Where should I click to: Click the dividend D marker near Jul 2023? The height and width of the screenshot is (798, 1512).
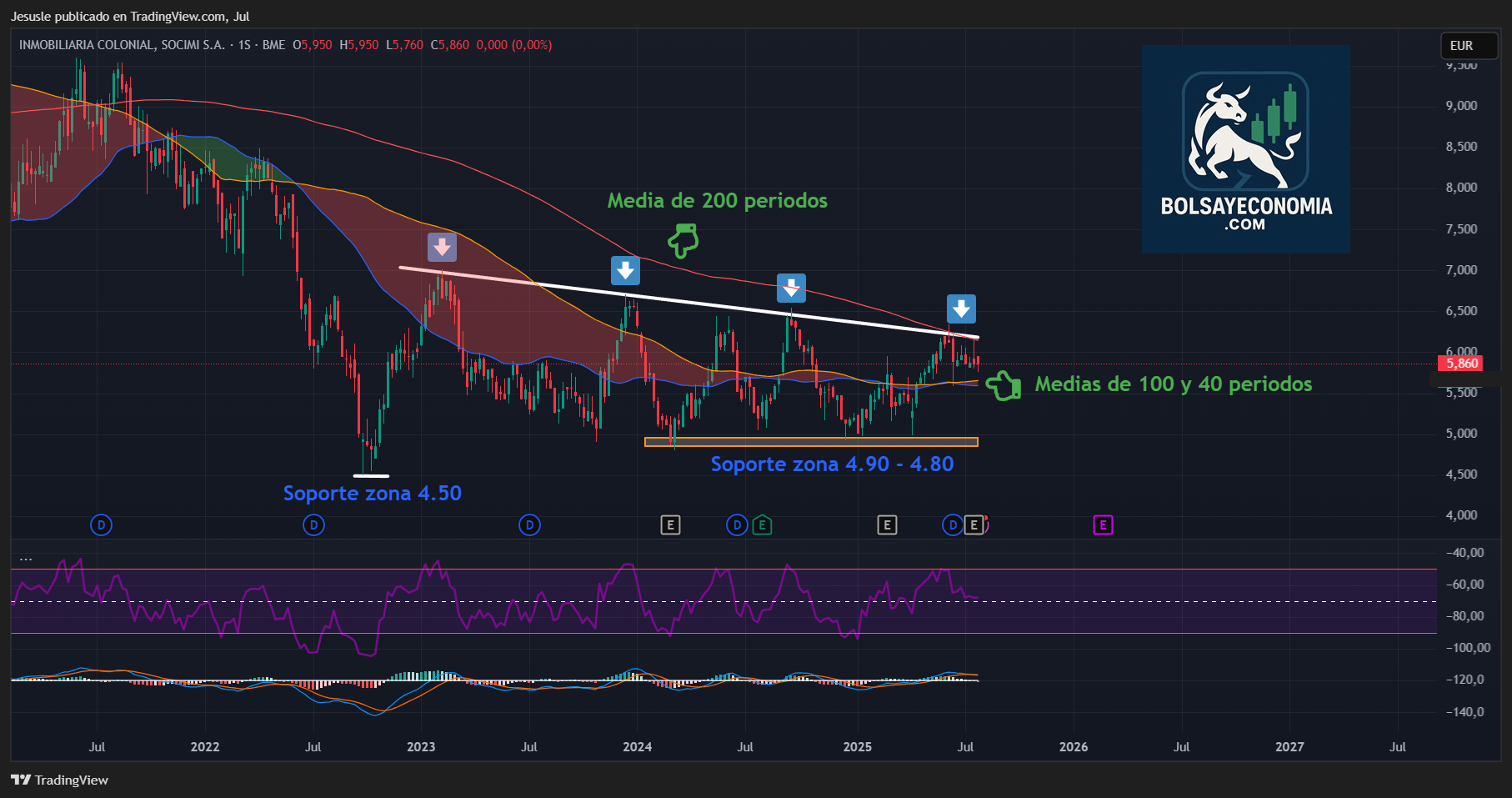pyautogui.click(x=529, y=524)
